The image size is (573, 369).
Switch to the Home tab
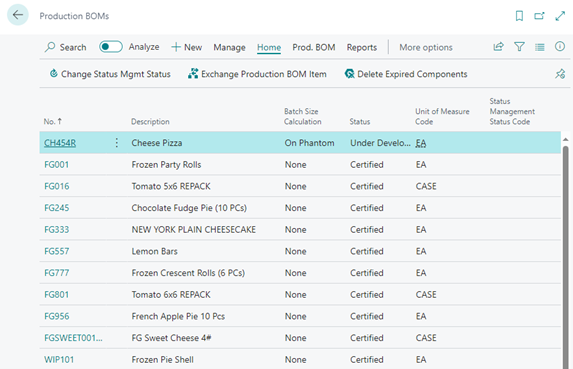pos(269,47)
